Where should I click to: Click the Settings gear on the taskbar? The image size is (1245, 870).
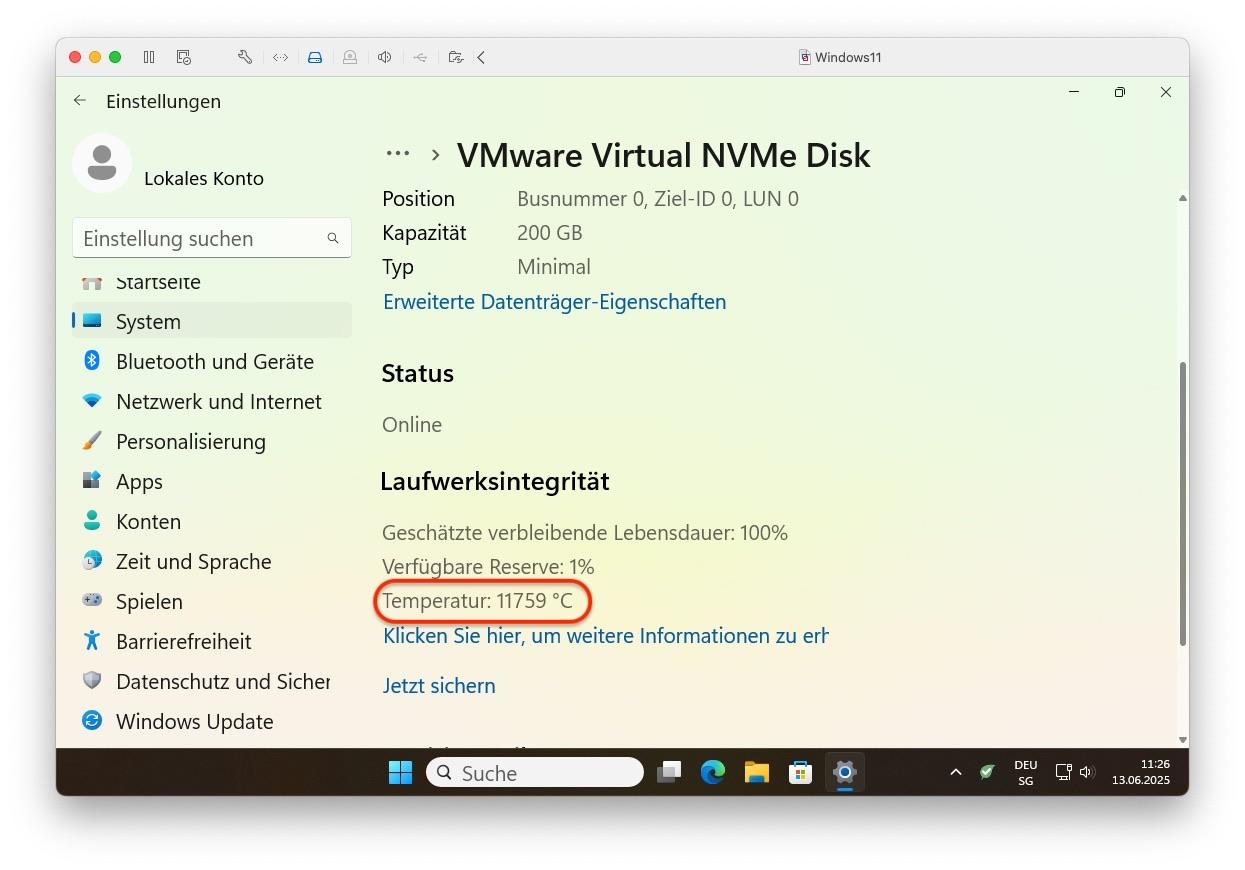click(845, 772)
